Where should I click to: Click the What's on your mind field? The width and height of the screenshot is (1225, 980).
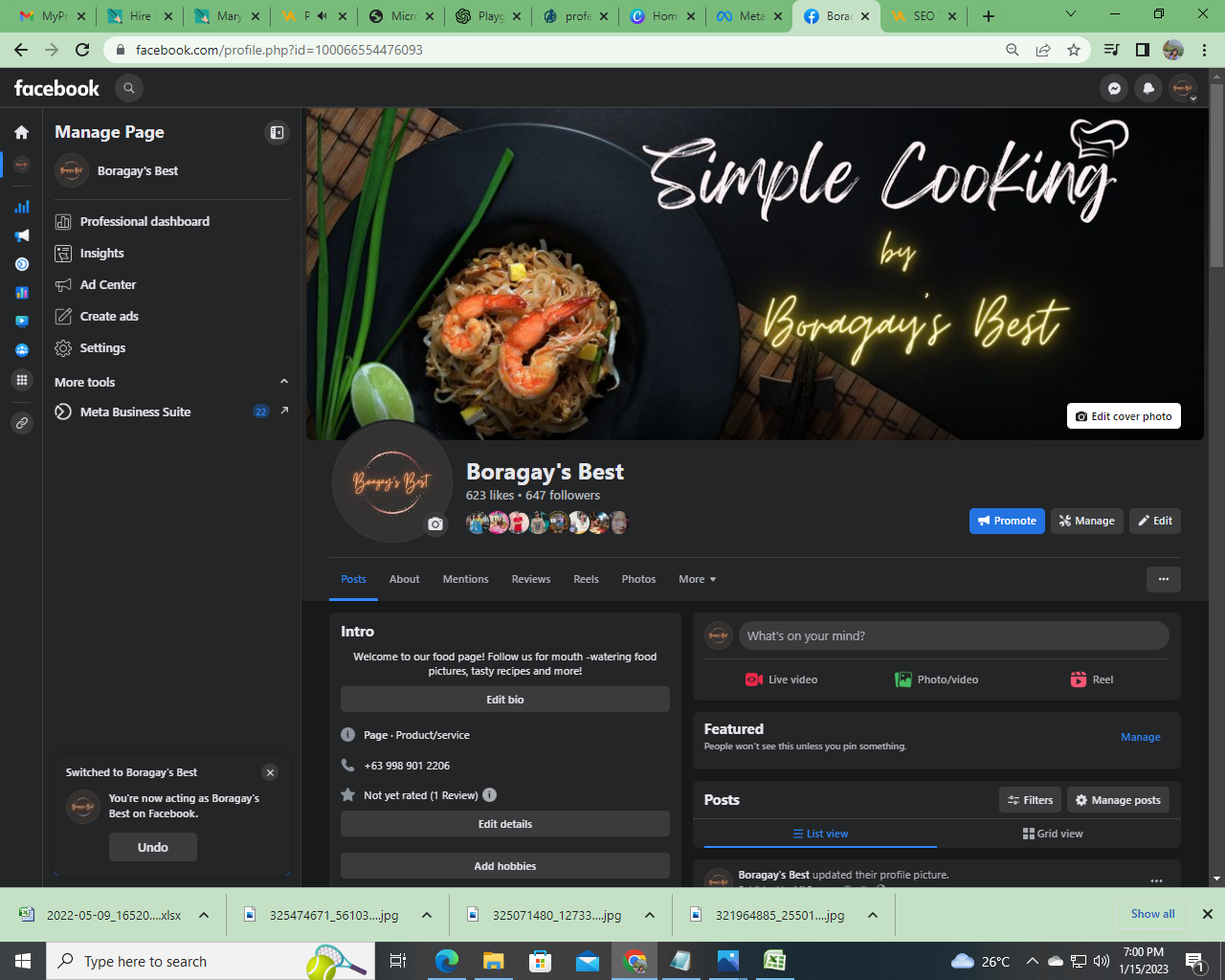(954, 635)
